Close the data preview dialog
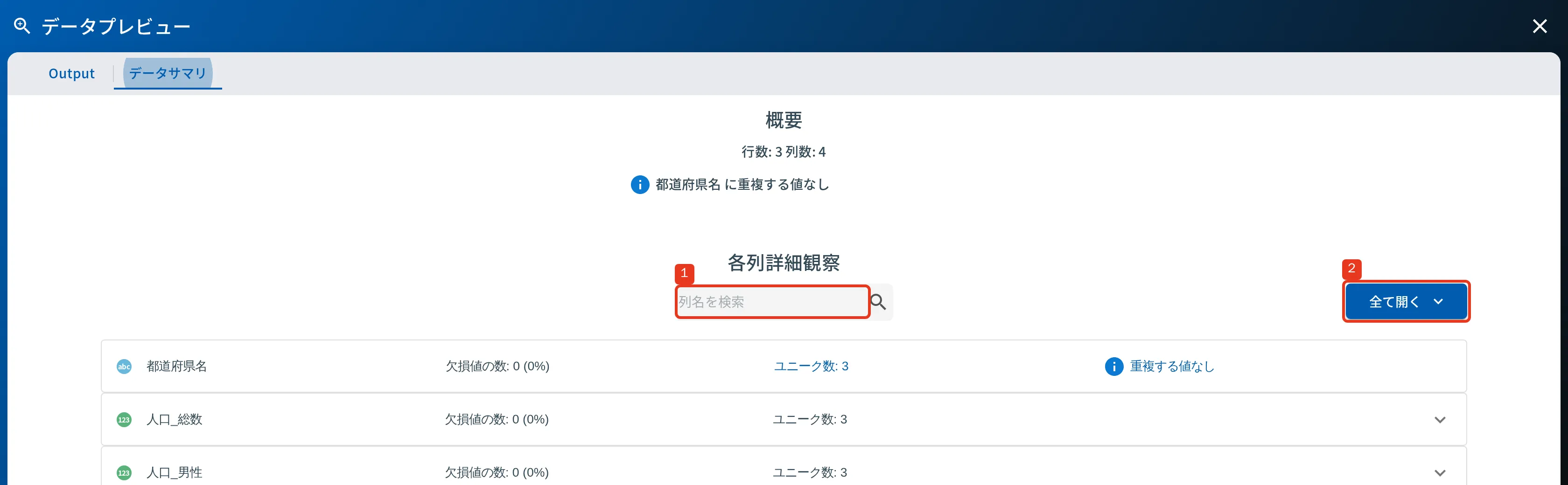 point(1540,26)
